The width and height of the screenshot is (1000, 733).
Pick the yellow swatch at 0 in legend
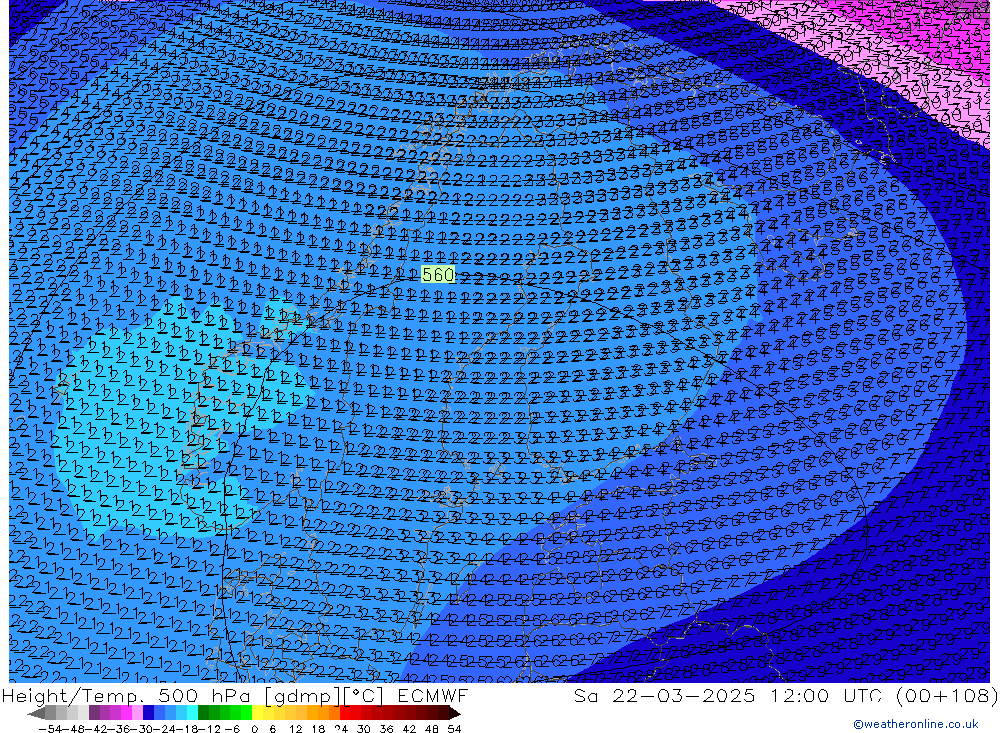click(x=257, y=713)
